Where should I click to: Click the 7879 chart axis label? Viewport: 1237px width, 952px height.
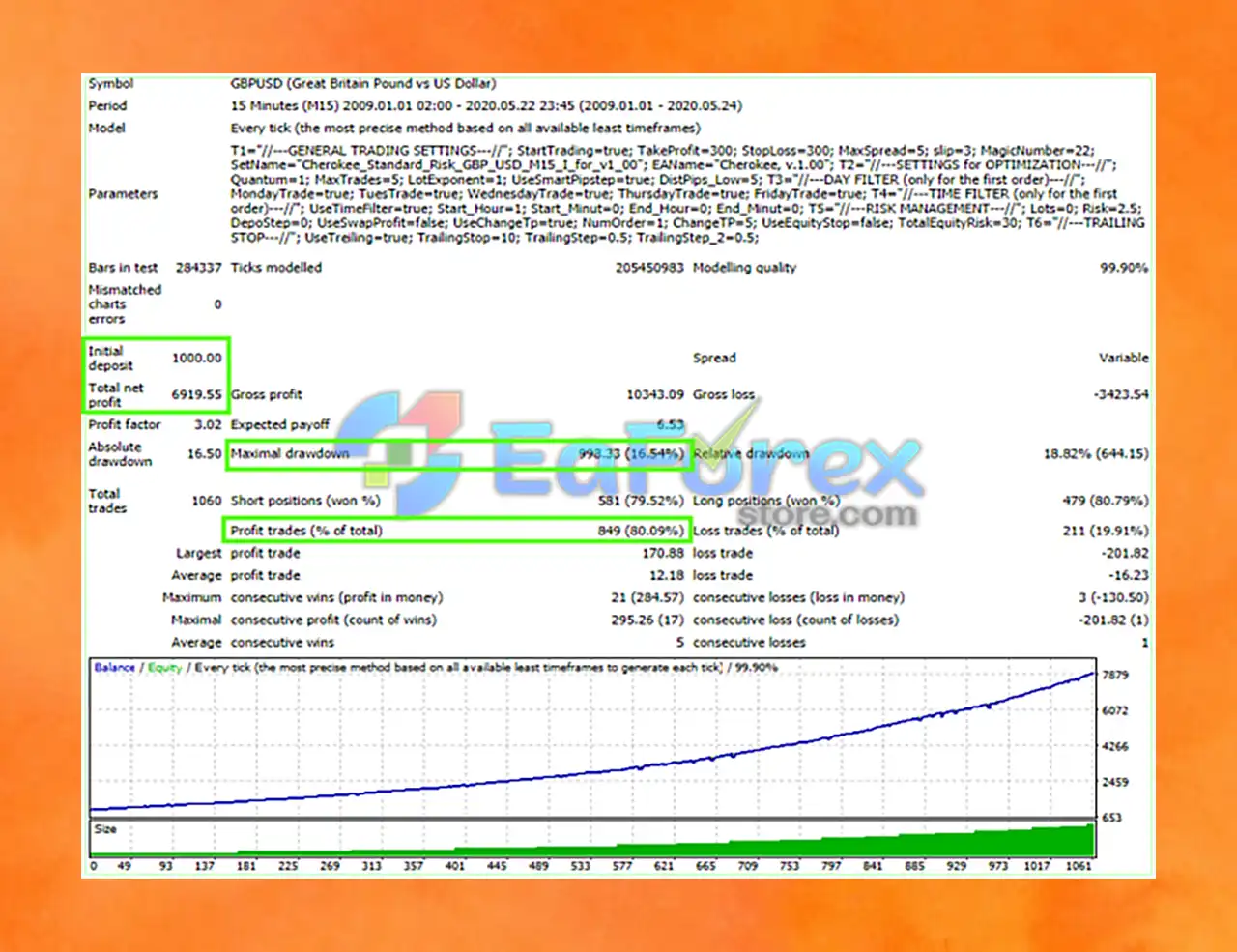pyautogui.click(x=1114, y=675)
